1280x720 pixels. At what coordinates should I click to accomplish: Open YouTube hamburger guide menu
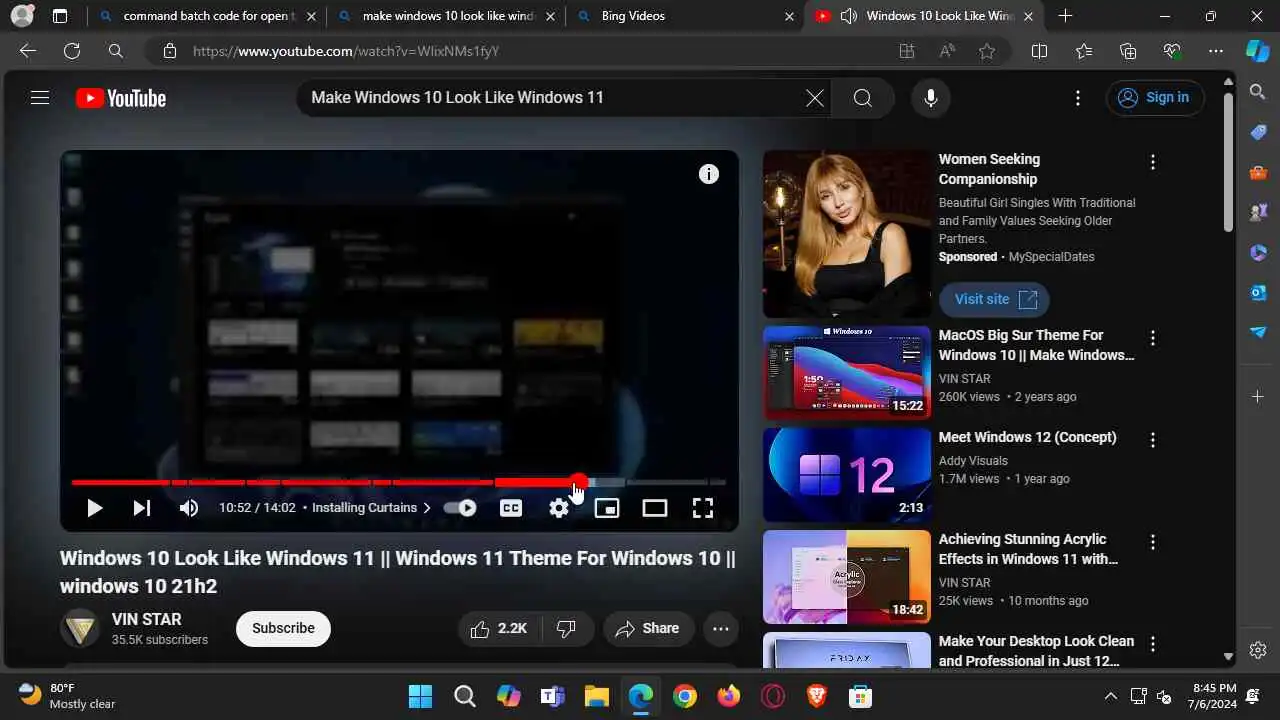pos(40,98)
